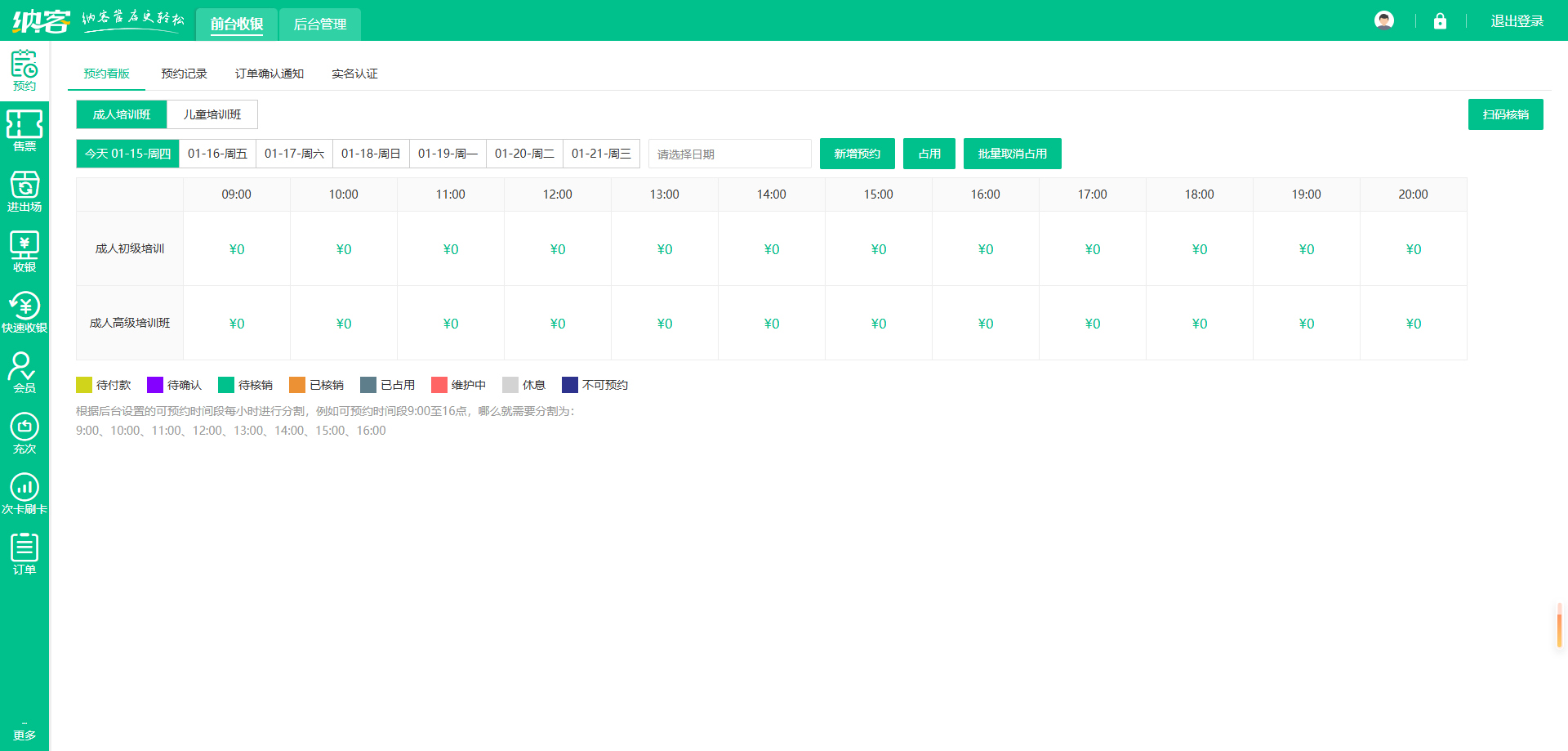Open the 快速收银 quick cashier icon
Image resolution: width=1568 pixels, height=751 pixels.
click(x=24, y=312)
